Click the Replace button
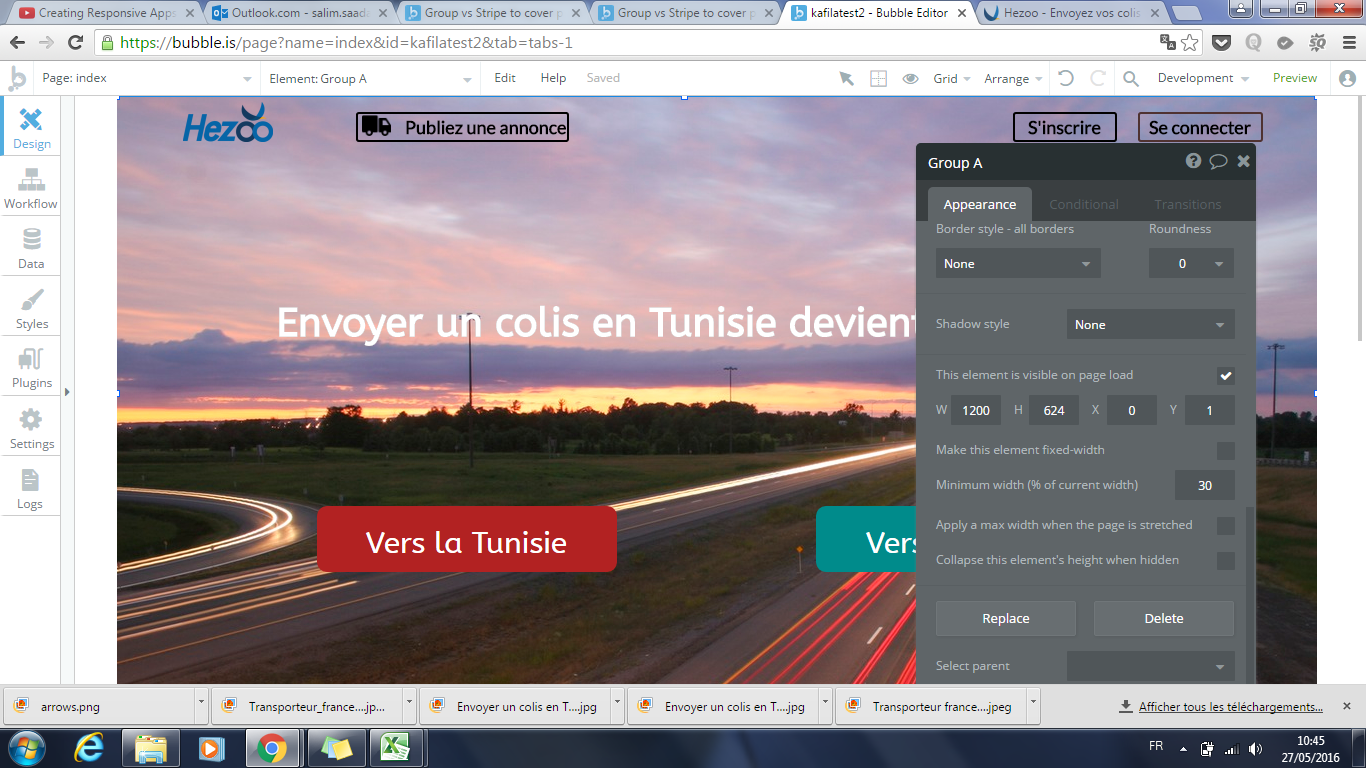Screen dimensions: 1366x768 coord(1006,619)
